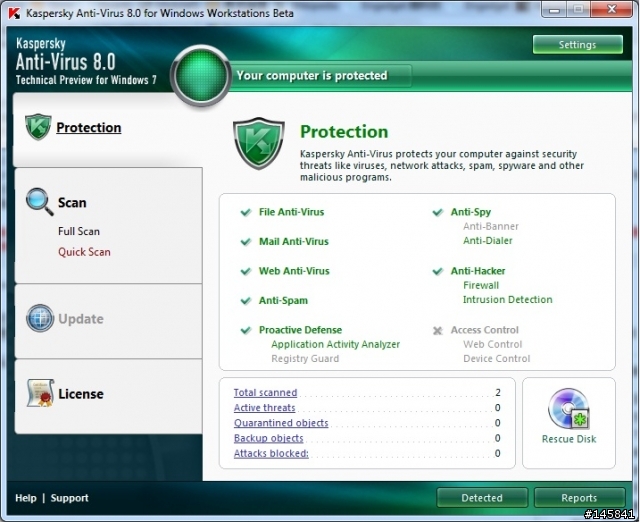Open Reports
The height and width of the screenshot is (522, 640).
click(x=579, y=498)
